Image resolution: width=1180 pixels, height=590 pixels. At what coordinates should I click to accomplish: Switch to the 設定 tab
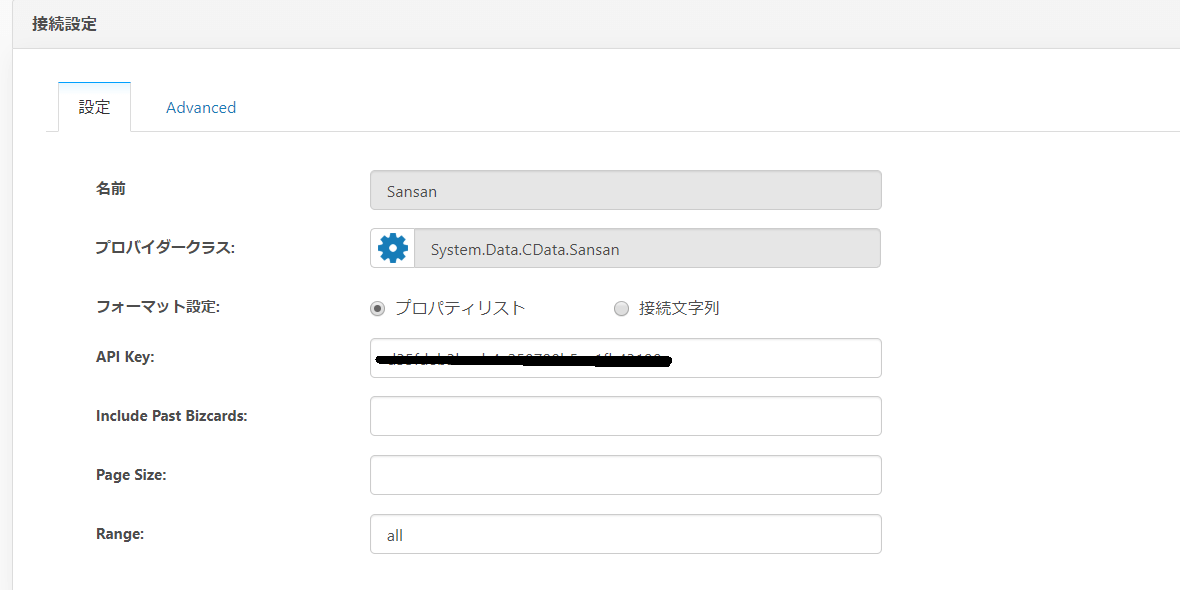coord(95,107)
